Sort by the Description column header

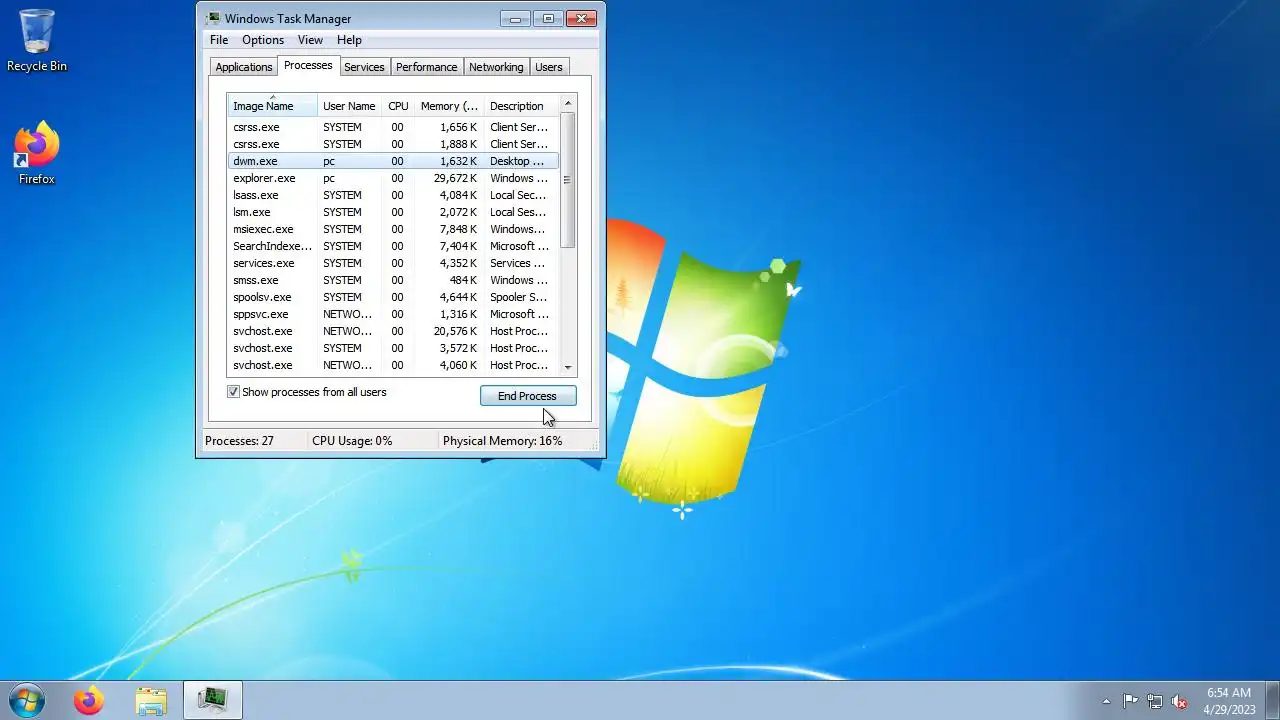point(521,105)
